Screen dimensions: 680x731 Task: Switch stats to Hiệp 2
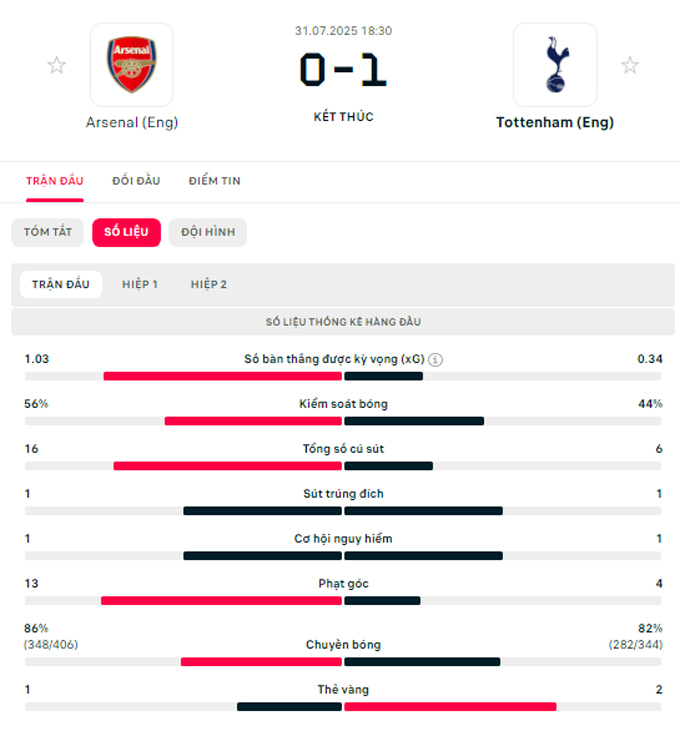coord(209,285)
